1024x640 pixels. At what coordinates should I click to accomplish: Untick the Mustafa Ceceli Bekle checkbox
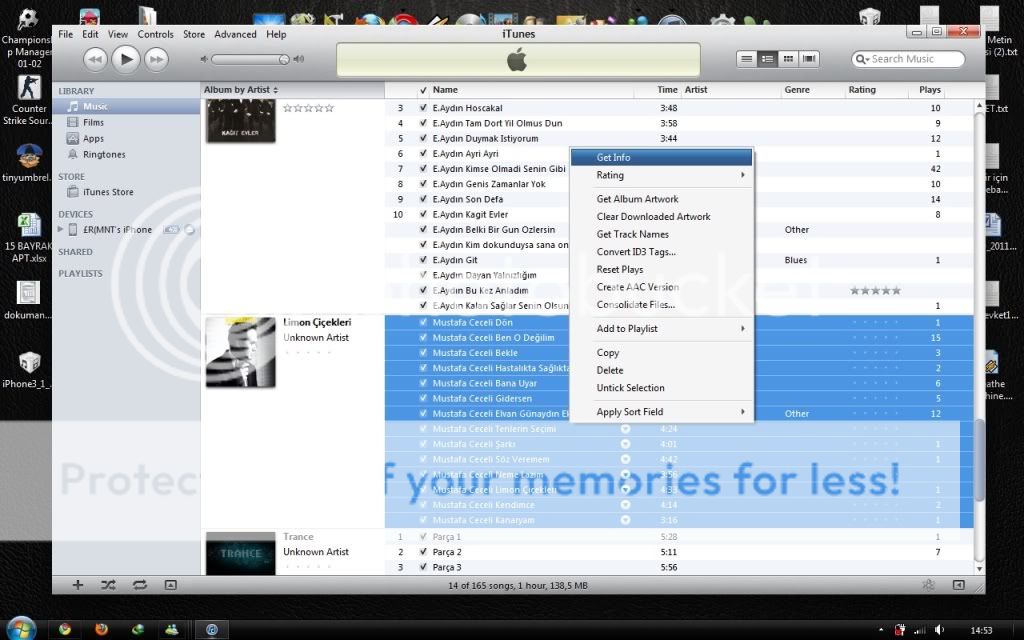[423, 353]
